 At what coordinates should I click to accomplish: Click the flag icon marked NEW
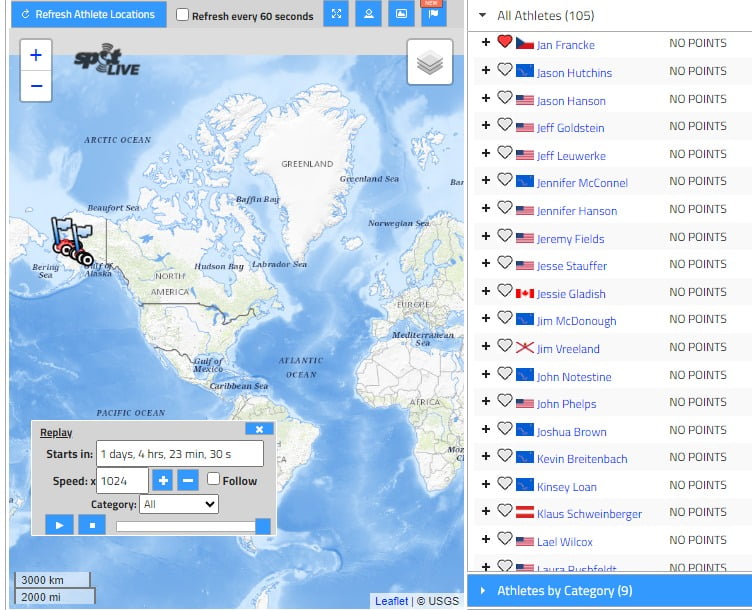click(432, 15)
